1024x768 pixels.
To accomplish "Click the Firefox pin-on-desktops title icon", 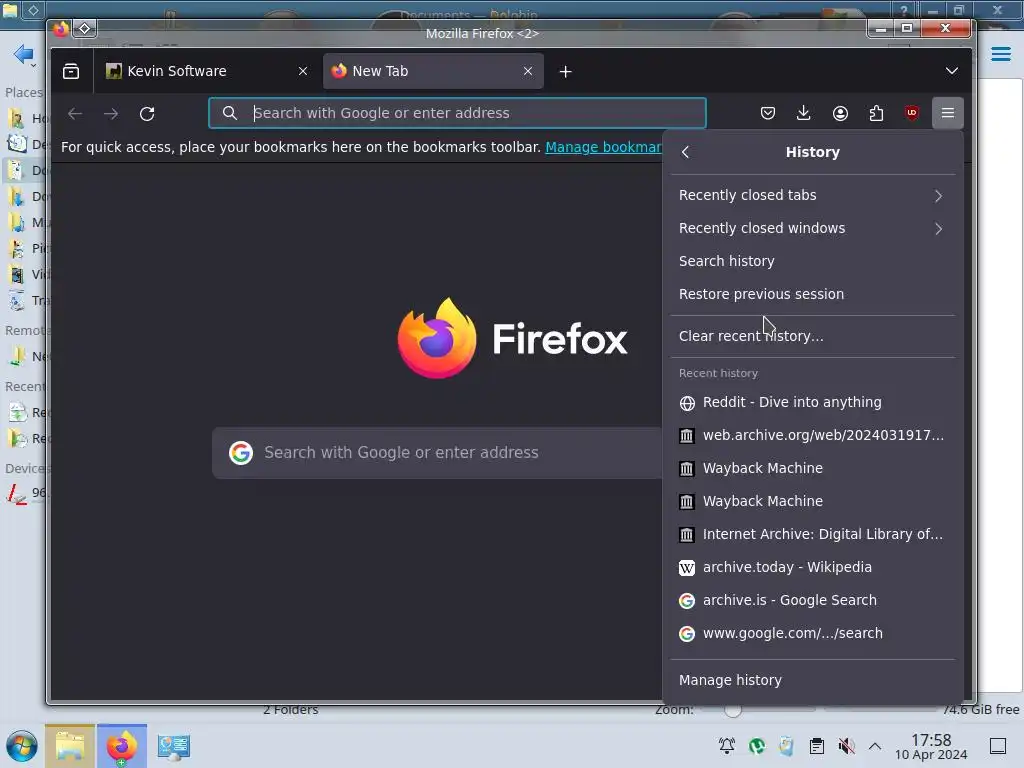I will pyautogui.click(x=84, y=29).
